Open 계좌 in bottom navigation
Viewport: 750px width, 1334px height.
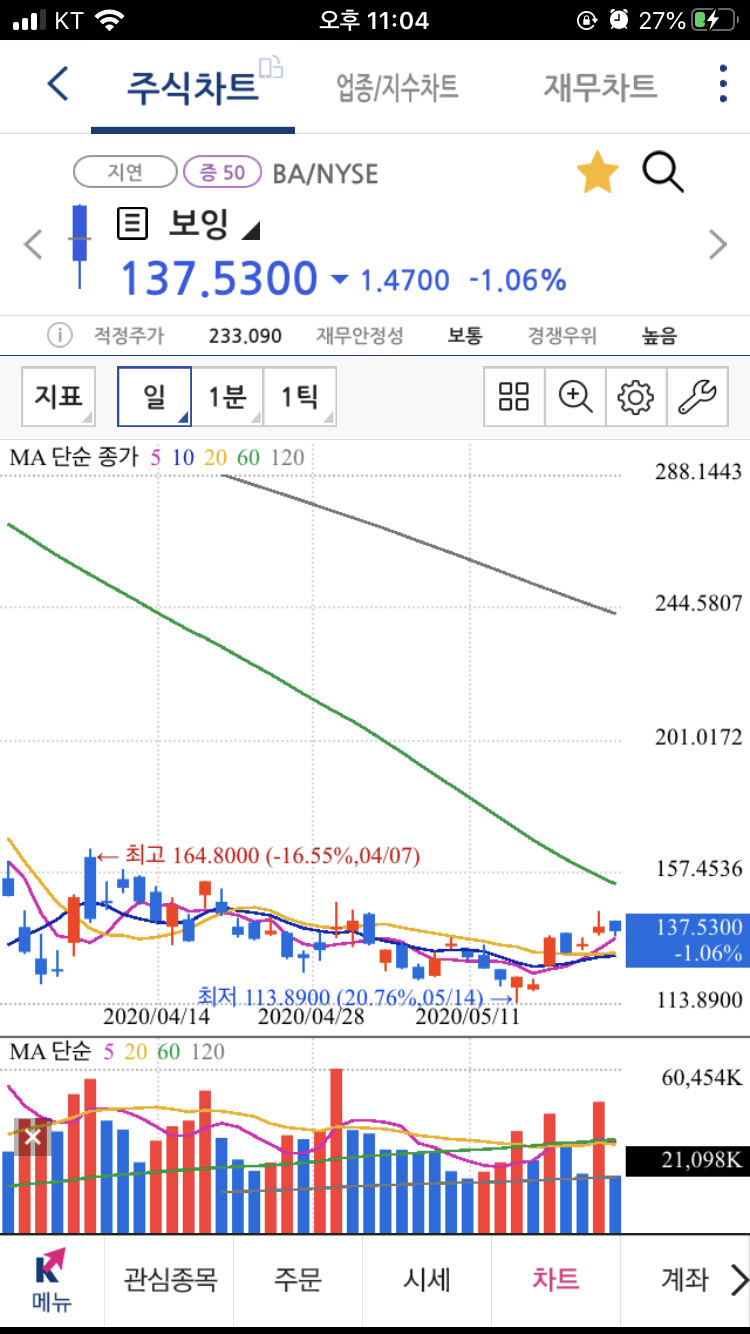(x=684, y=1279)
